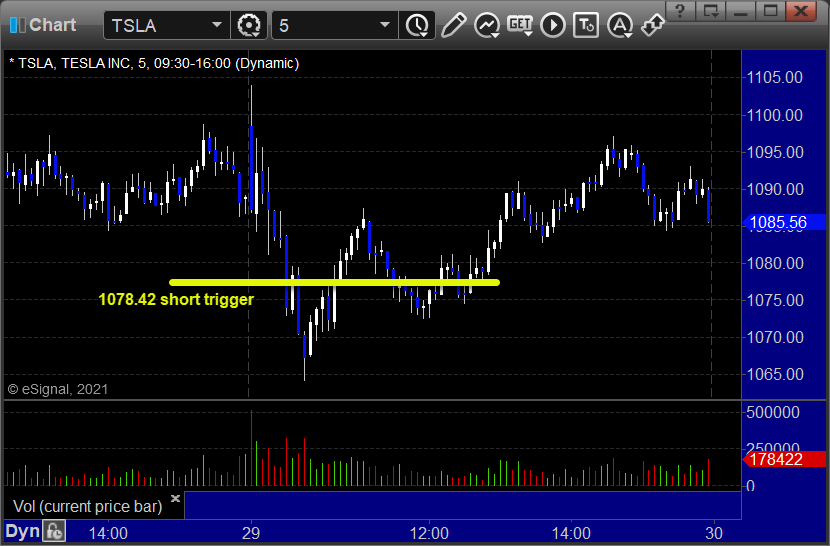Minimize the chart window
Image resolution: width=830 pixels, height=546 pixels.
pyautogui.click(x=741, y=11)
